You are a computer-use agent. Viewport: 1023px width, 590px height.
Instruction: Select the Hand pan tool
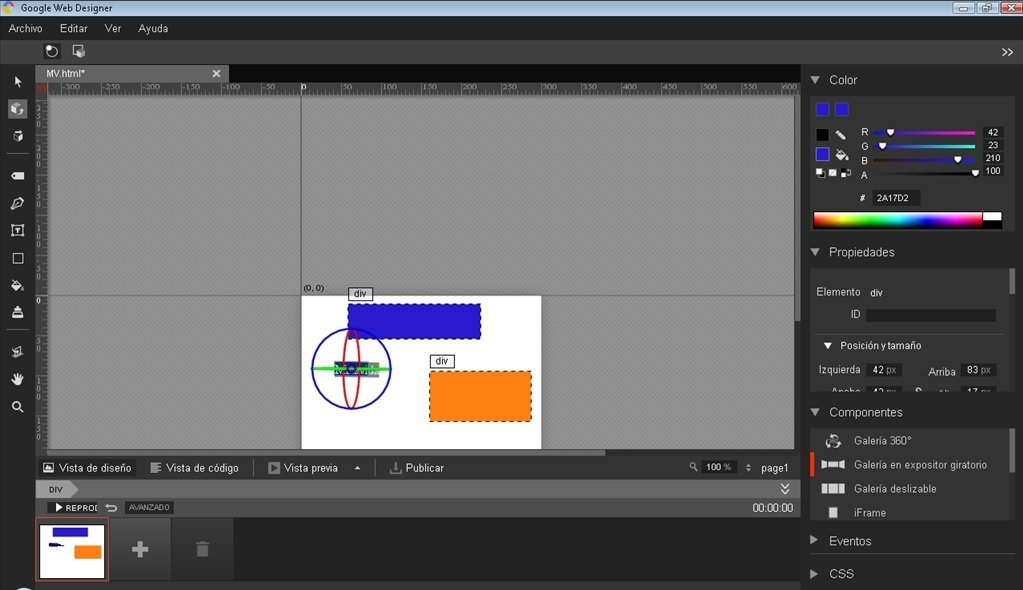coord(18,379)
